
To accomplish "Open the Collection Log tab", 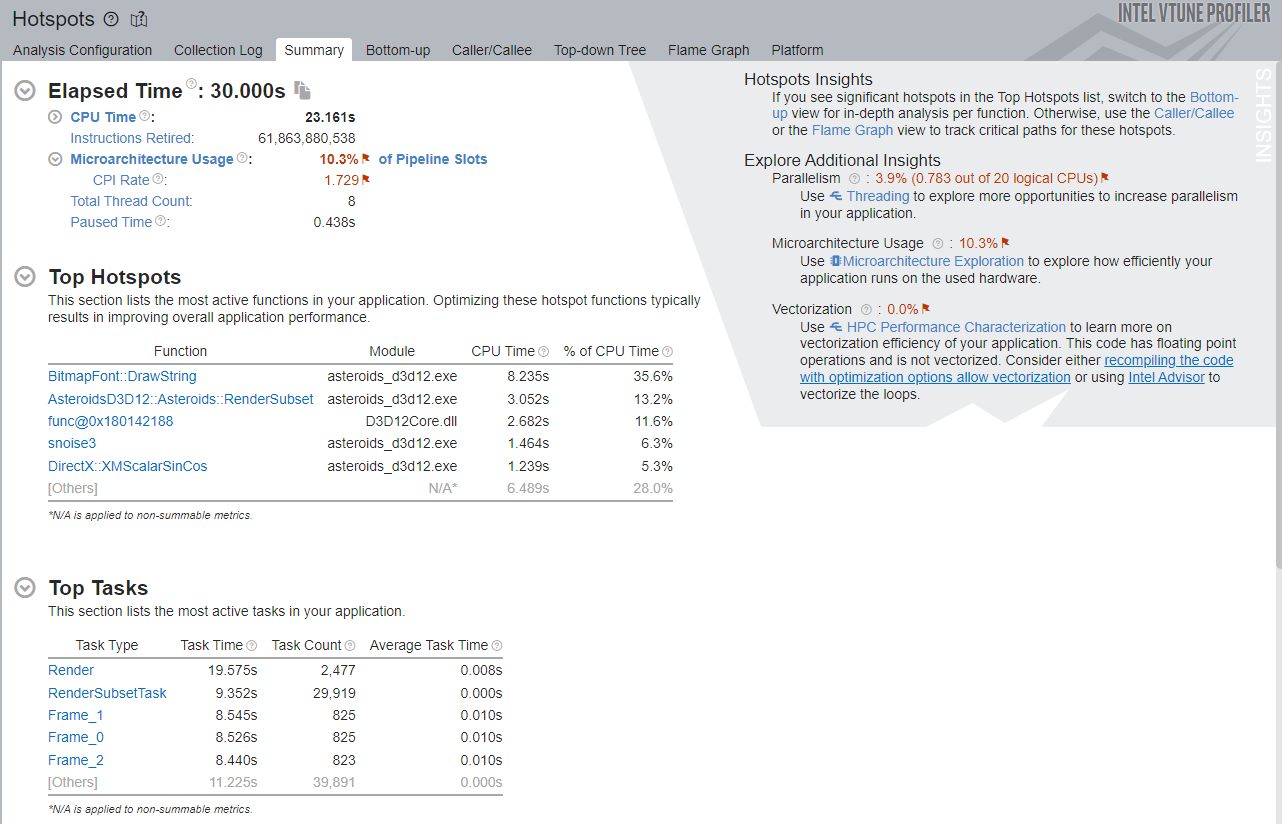I will coord(218,50).
